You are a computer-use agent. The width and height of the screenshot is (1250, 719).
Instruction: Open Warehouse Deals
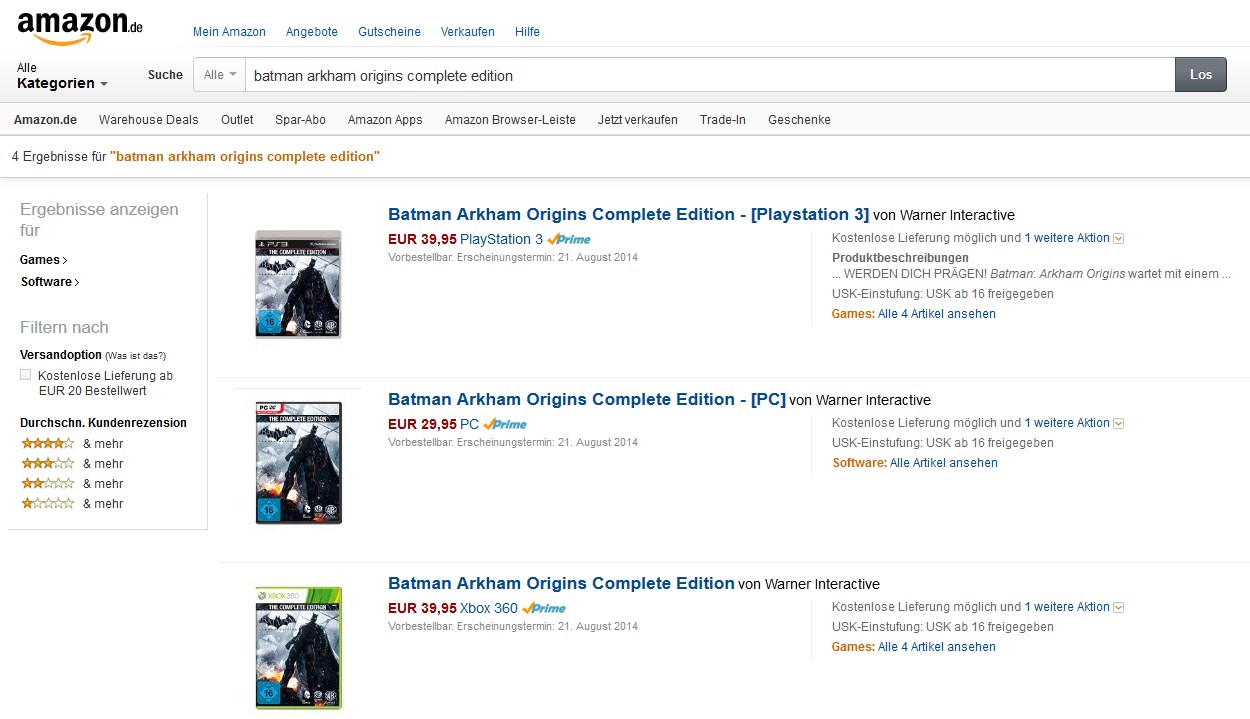point(149,120)
